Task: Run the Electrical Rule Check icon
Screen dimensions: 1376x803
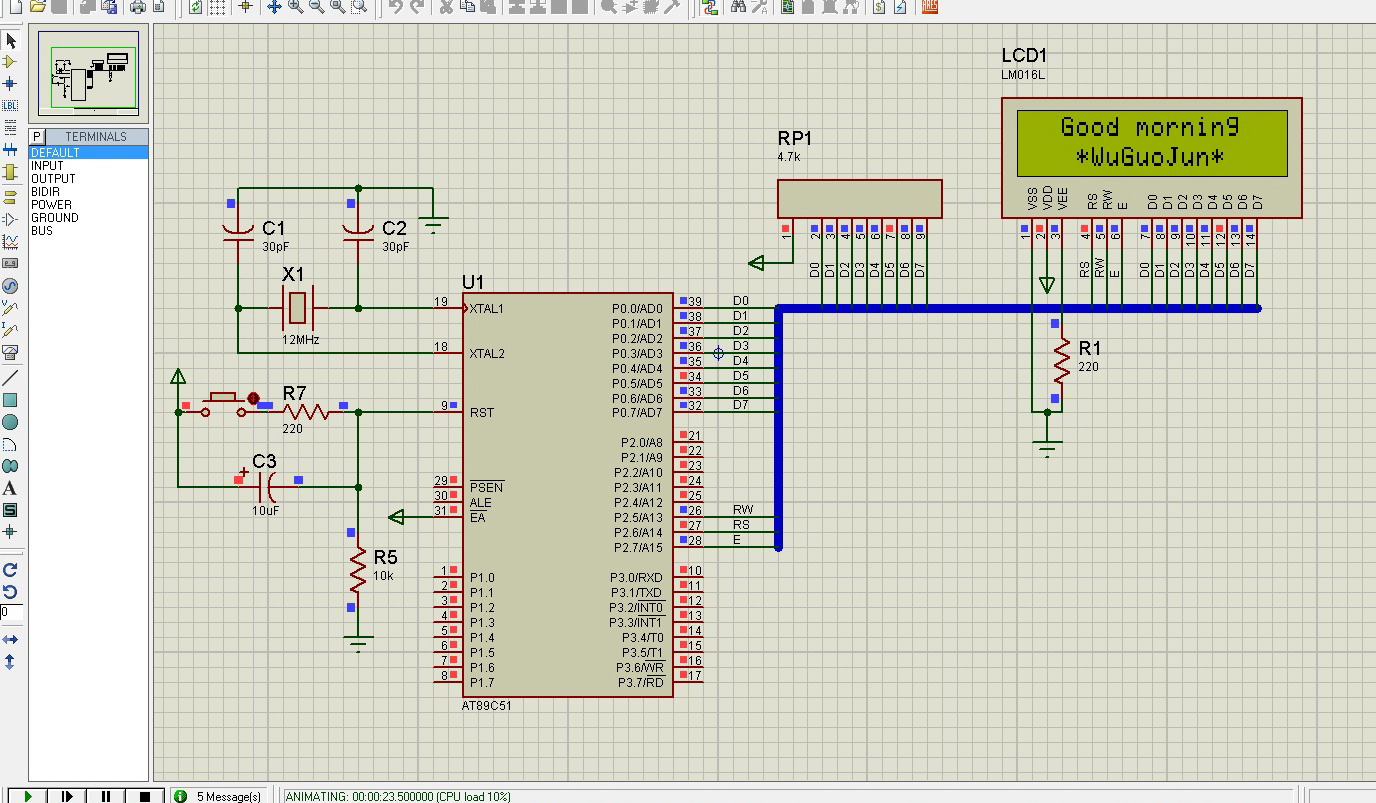Action: pyautogui.click(x=900, y=7)
